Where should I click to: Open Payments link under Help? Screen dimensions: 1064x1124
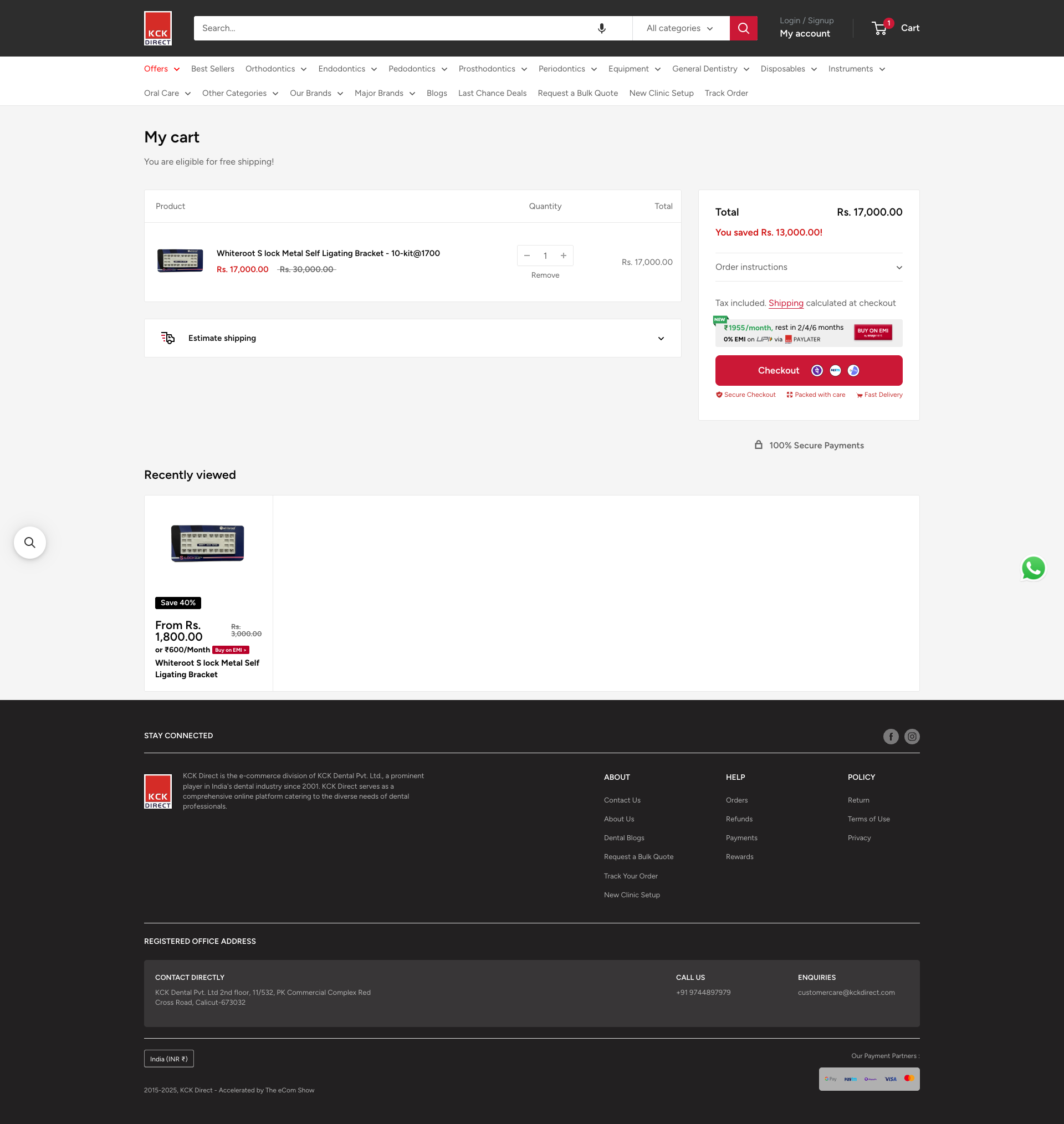[742, 837]
